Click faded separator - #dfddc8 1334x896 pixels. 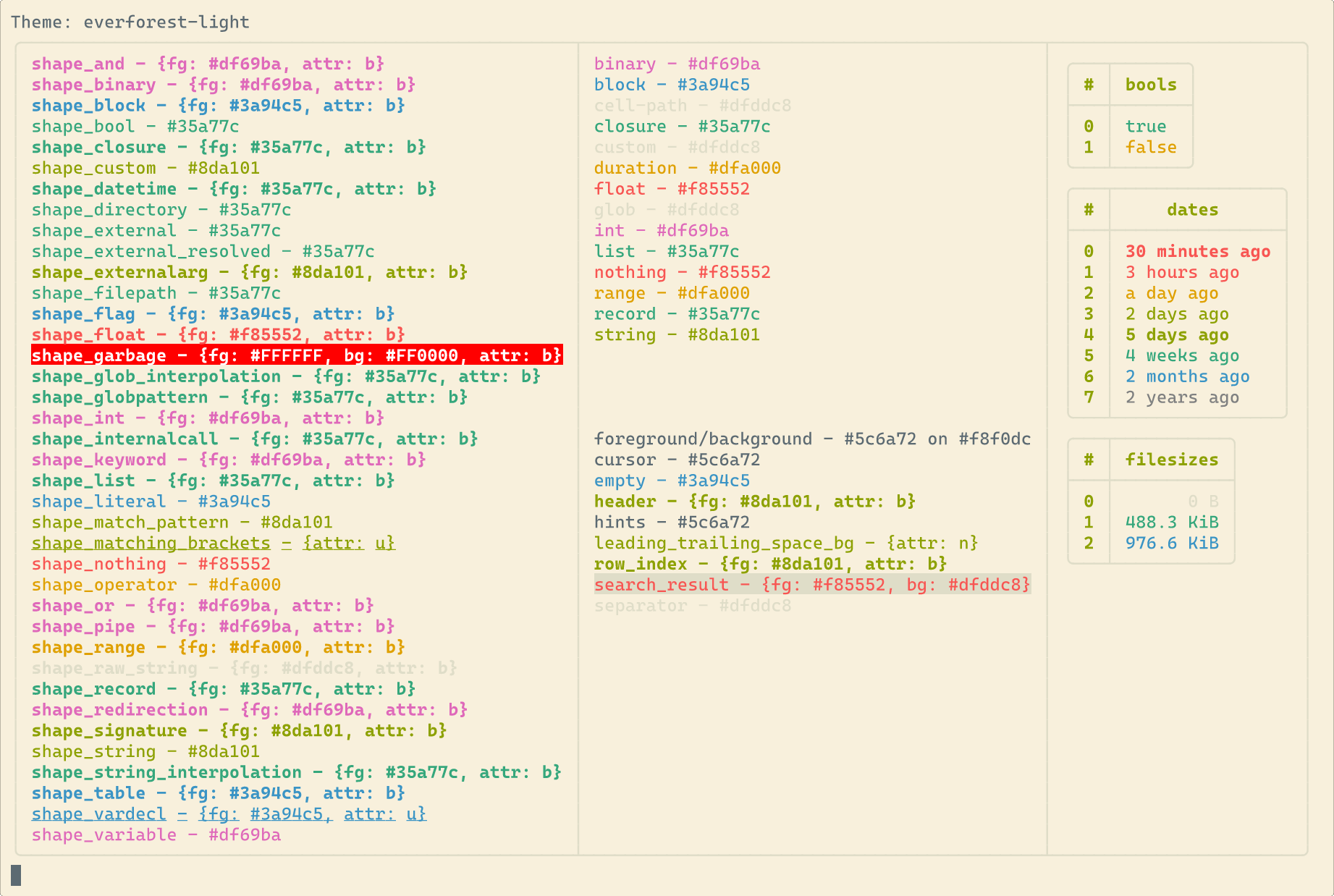pos(693,607)
